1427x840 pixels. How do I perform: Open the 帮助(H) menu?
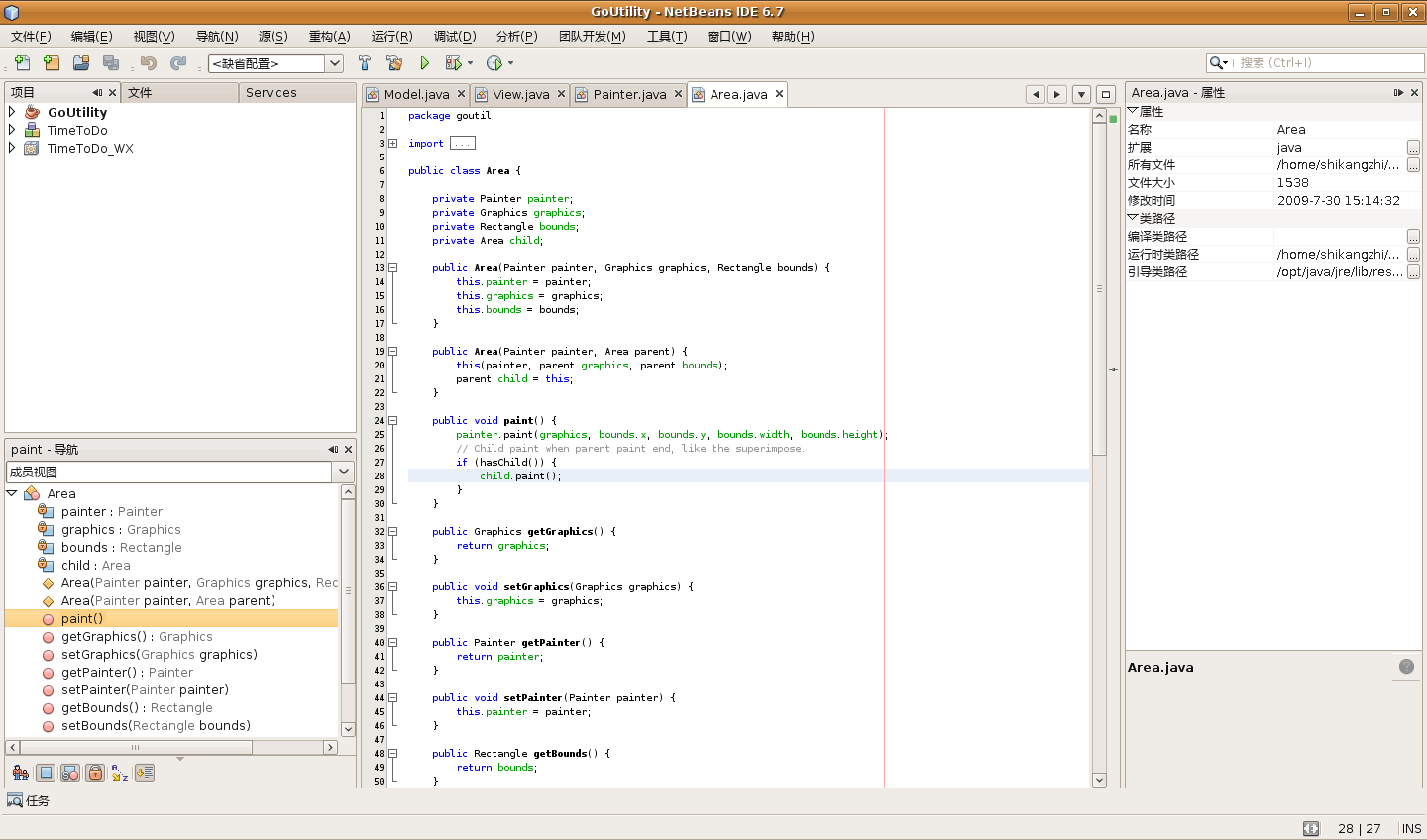(792, 36)
